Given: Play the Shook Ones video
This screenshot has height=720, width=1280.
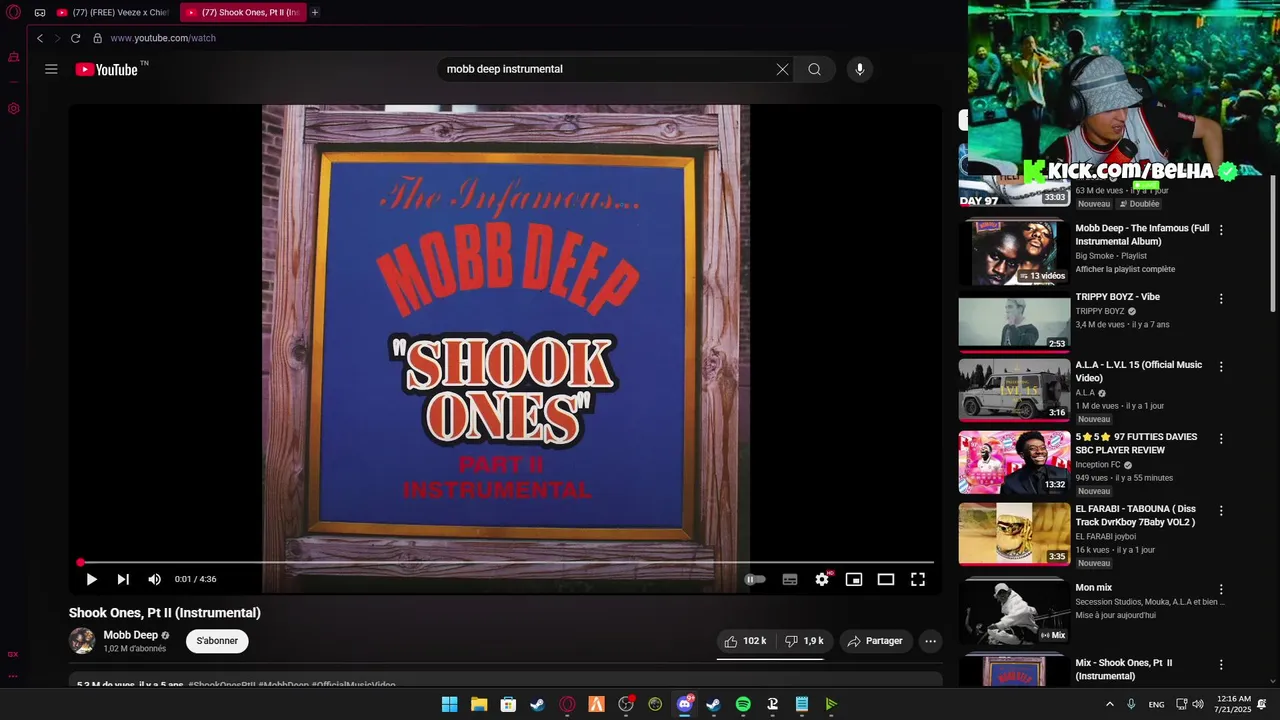Looking at the screenshot, I should pyautogui.click(x=91, y=579).
